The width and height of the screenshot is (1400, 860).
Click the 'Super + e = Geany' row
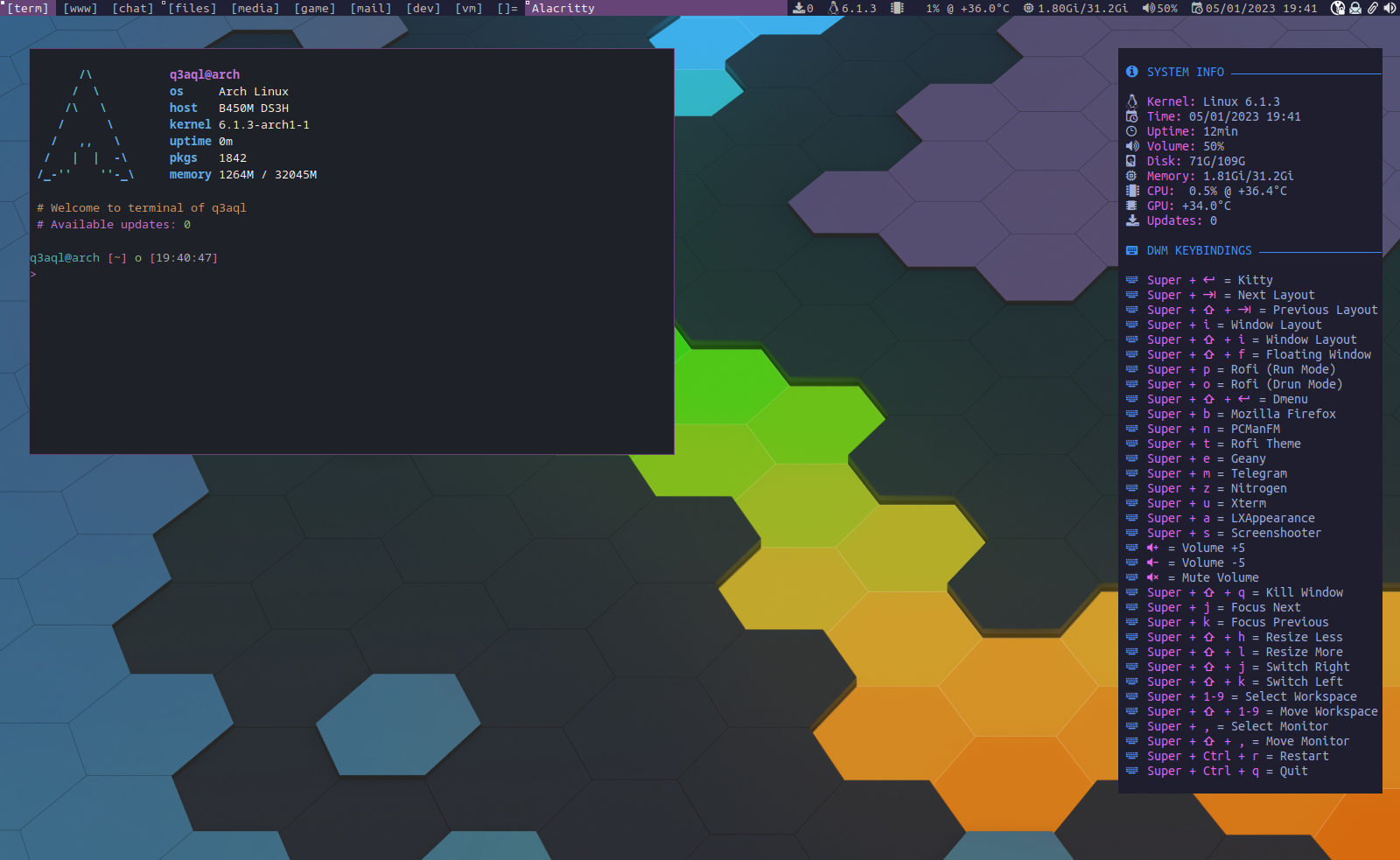click(x=1195, y=458)
